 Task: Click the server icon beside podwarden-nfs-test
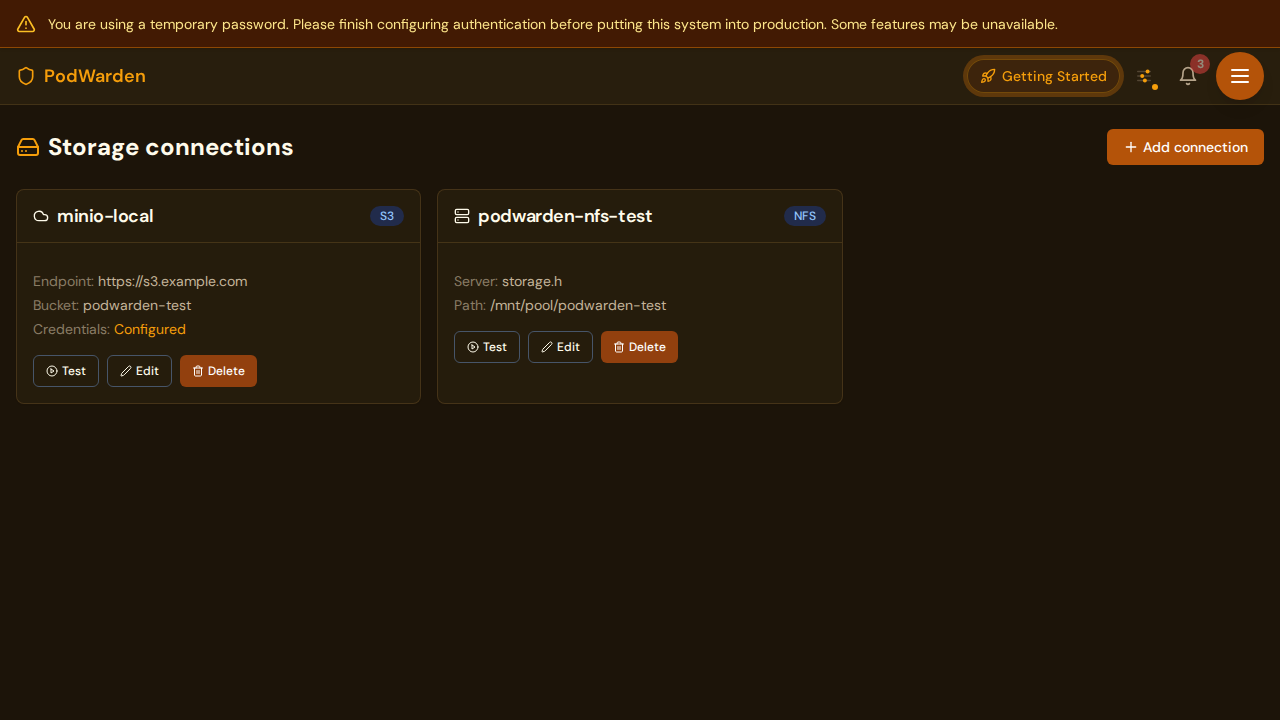pos(462,216)
